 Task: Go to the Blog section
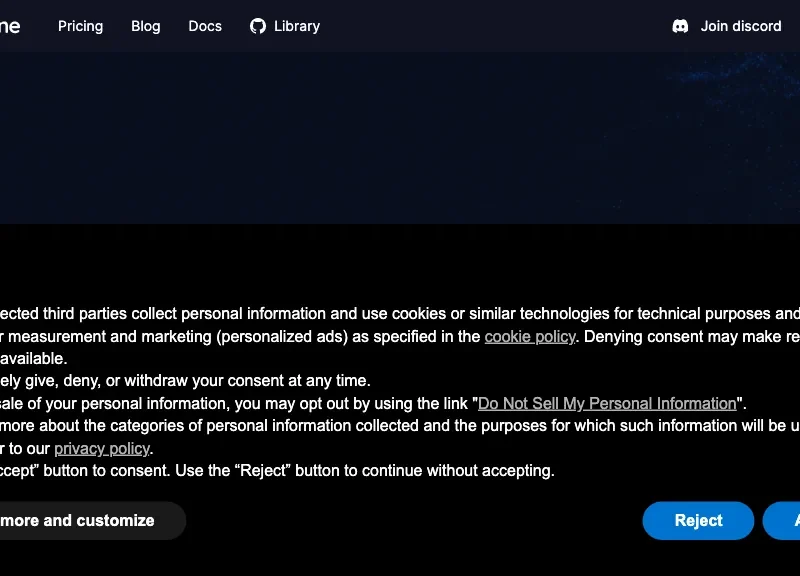click(x=145, y=26)
